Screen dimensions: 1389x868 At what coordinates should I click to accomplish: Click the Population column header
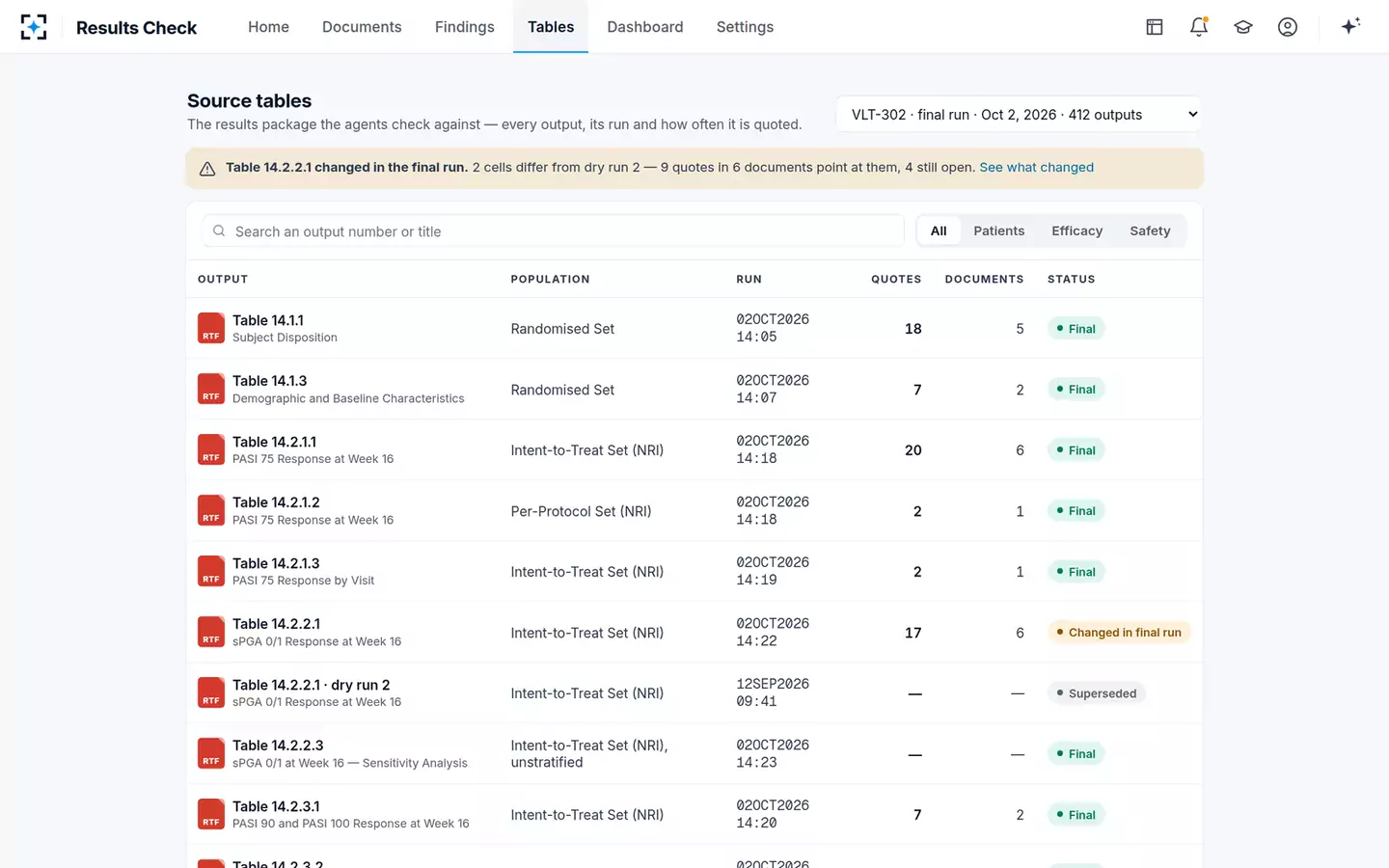(550, 280)
